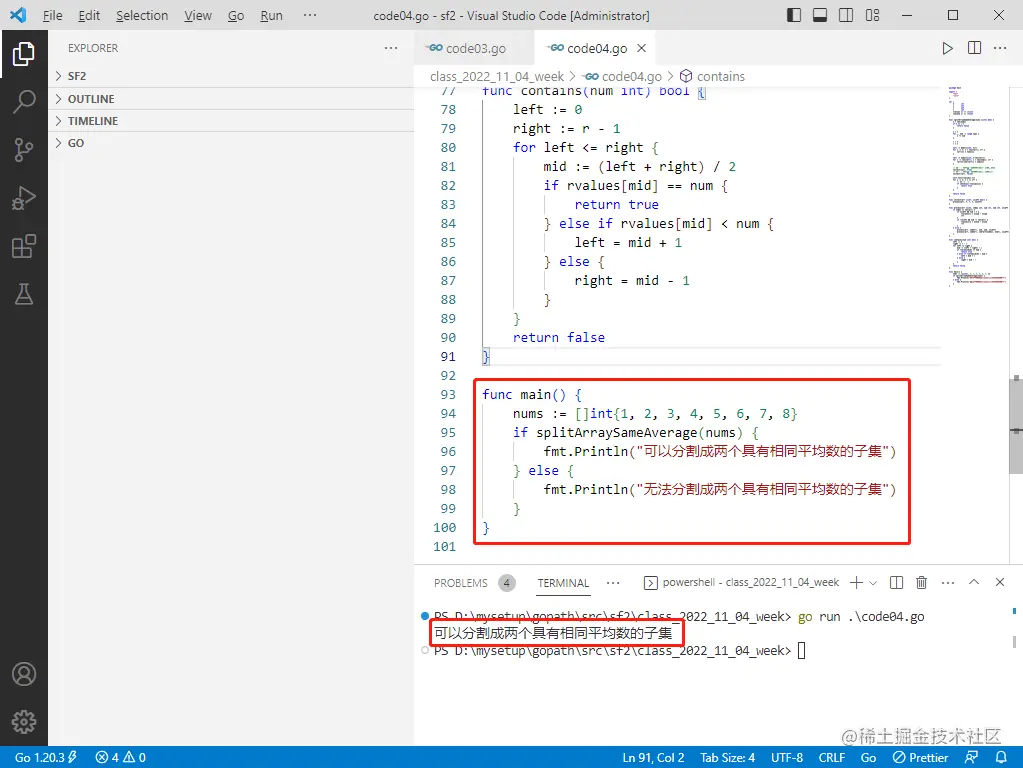Create a new terminal with plus icon
Screen dimensions: 1023x768
(x=857, y=582)
